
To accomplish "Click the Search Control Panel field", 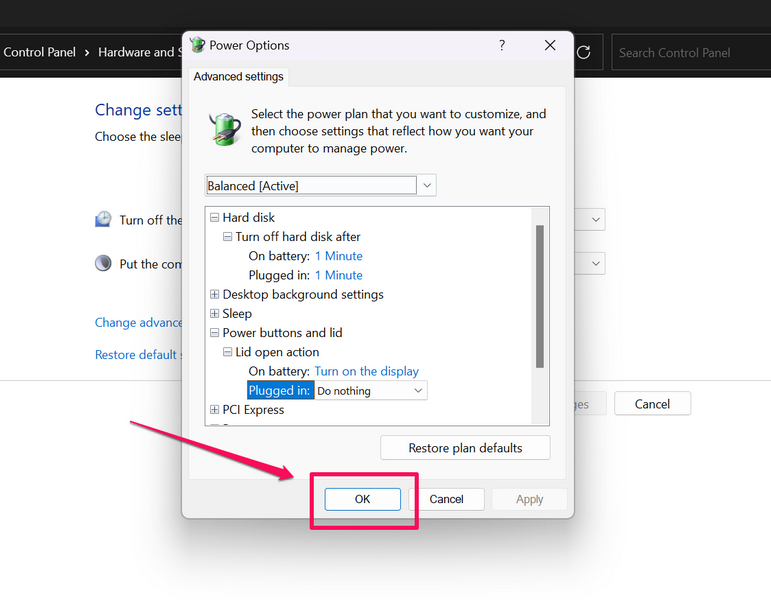I will (x=690, y=52).
